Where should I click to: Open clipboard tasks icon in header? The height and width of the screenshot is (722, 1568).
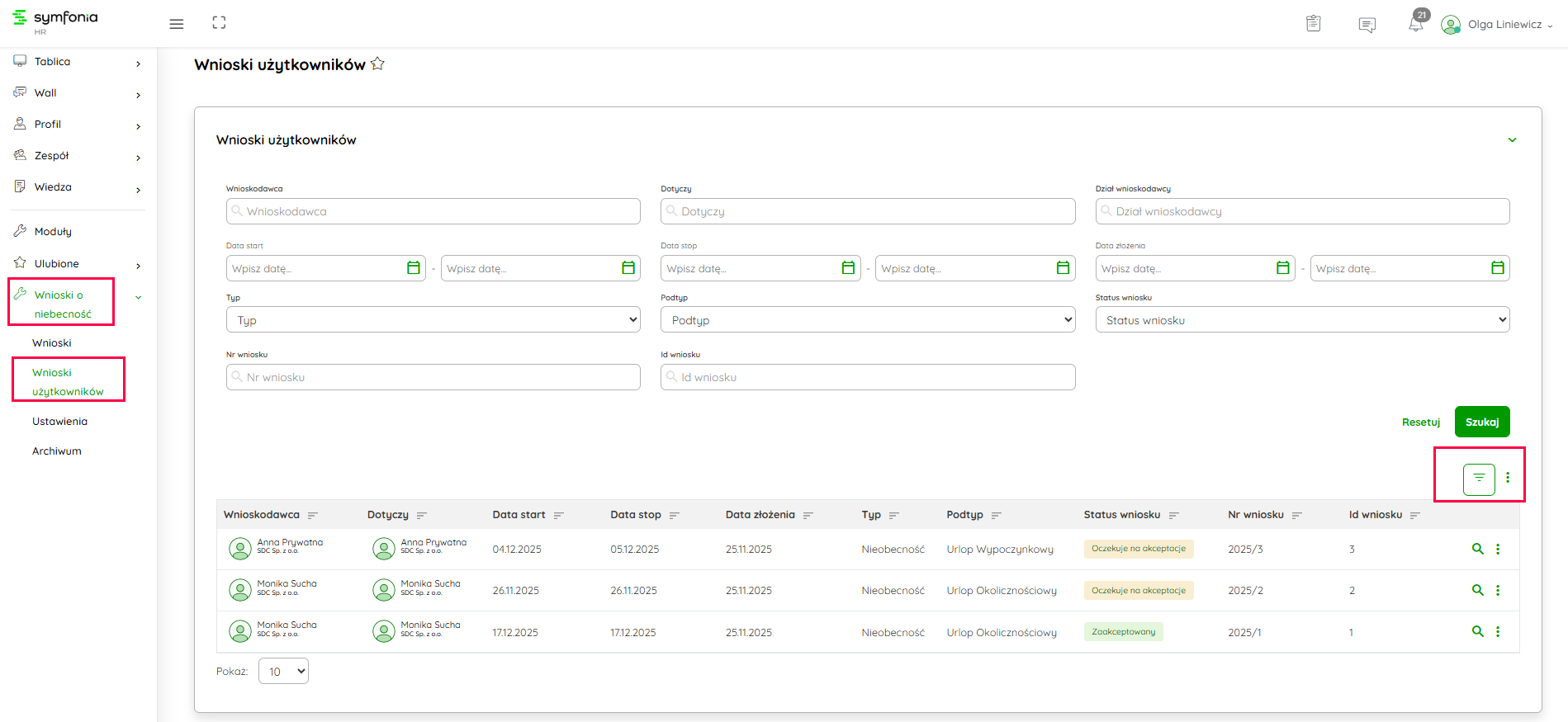pos(1313,24)
